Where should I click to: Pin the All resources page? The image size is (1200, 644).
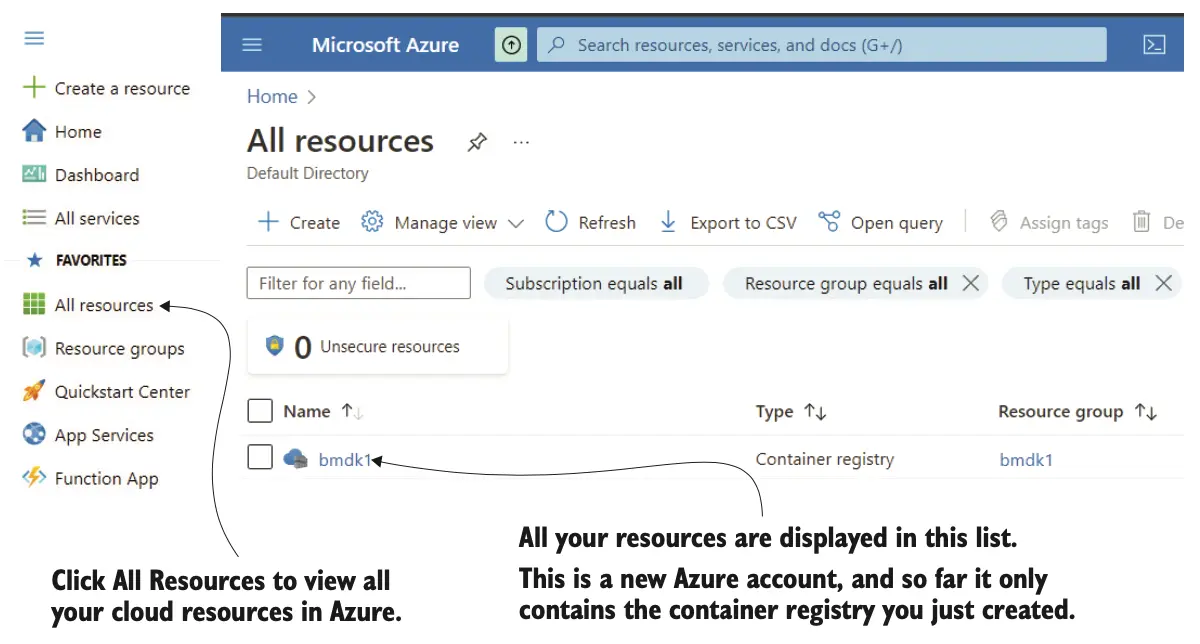pos(477,143)
